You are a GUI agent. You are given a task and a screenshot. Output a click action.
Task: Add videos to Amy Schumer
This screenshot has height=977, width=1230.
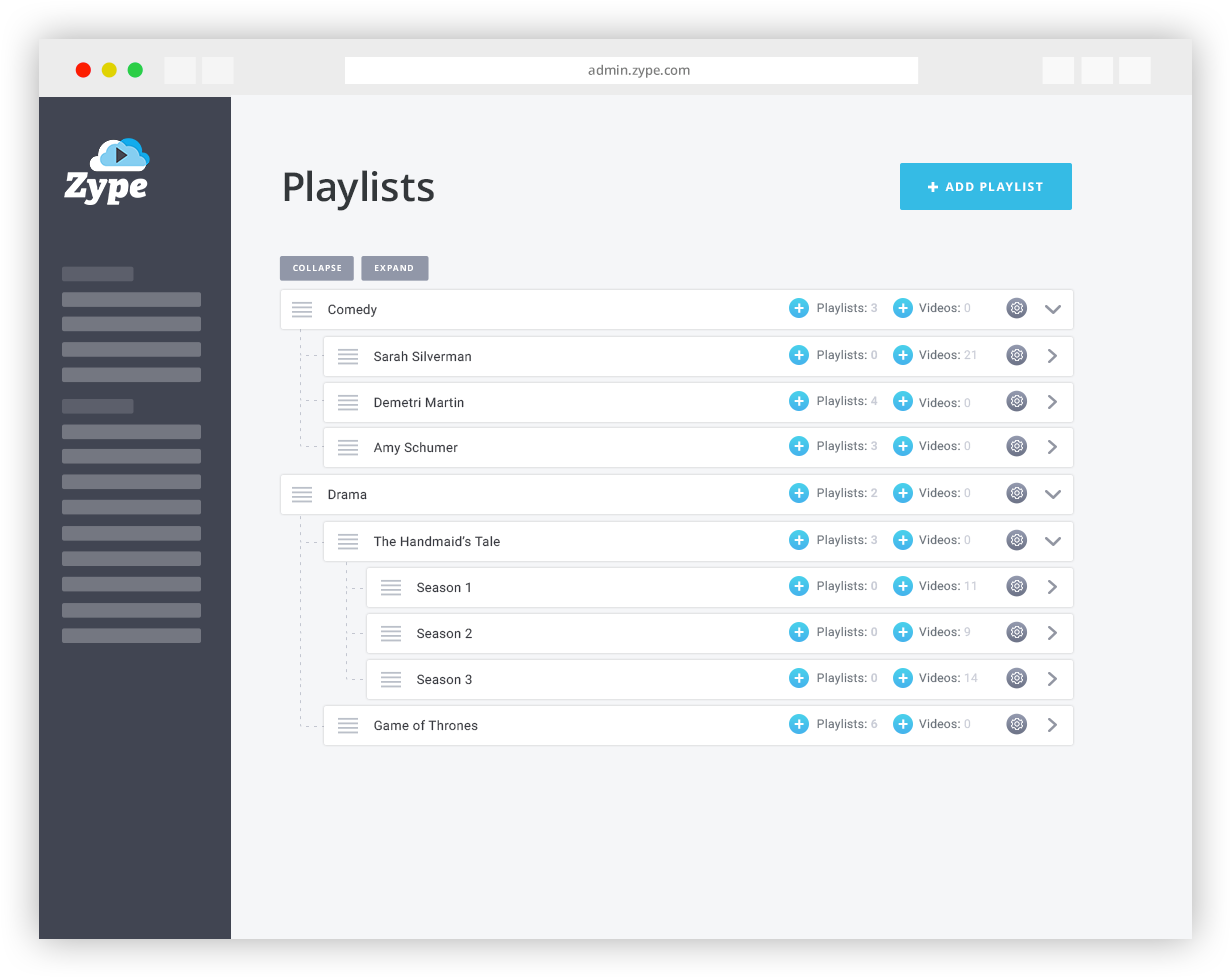903,446
